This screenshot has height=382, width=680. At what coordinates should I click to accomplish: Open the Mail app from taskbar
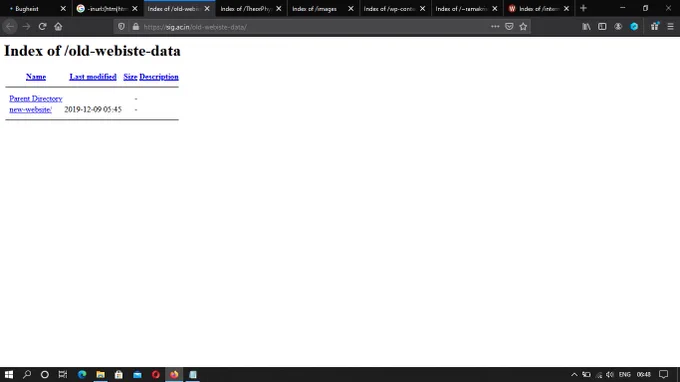pyautogui.click(x=137, y=375)
